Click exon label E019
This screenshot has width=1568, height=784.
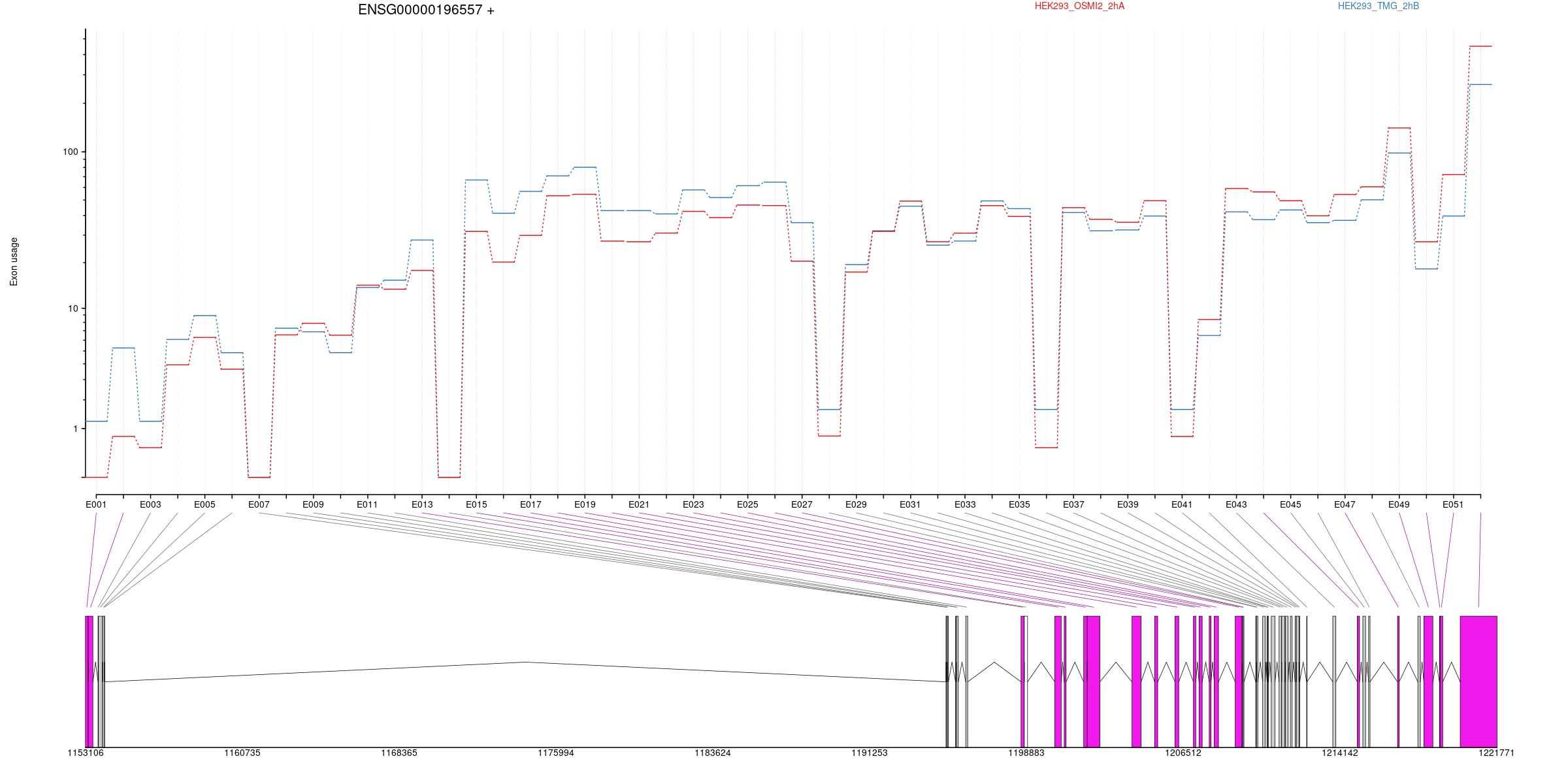[585, 504]
